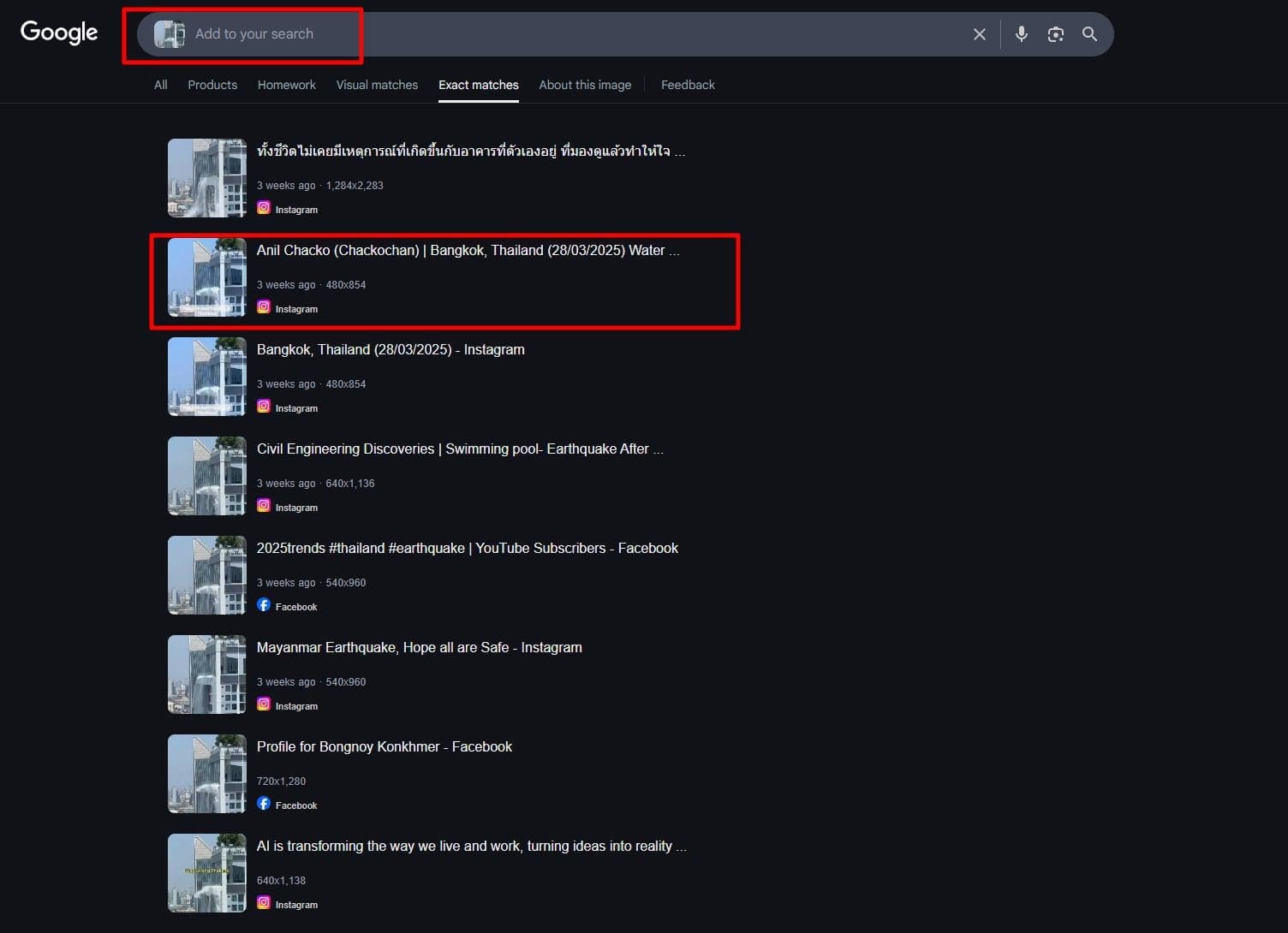This screenshot has width=1288, height=933.
Task: Click the magnifying glass search icon
Action: point(1089,34)
